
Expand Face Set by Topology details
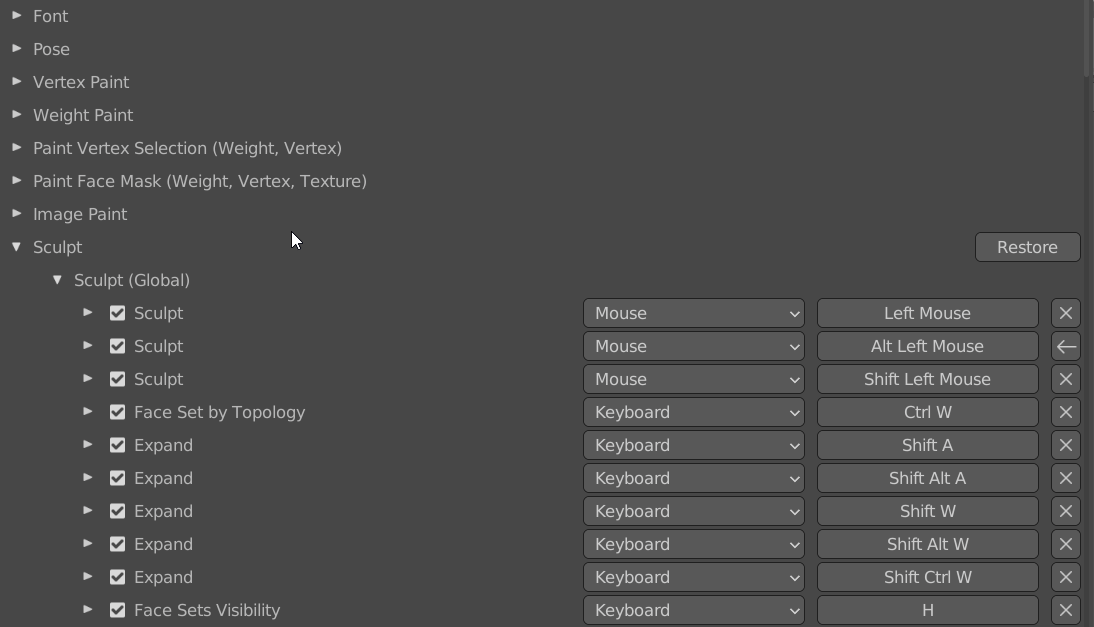coord(88,411)
